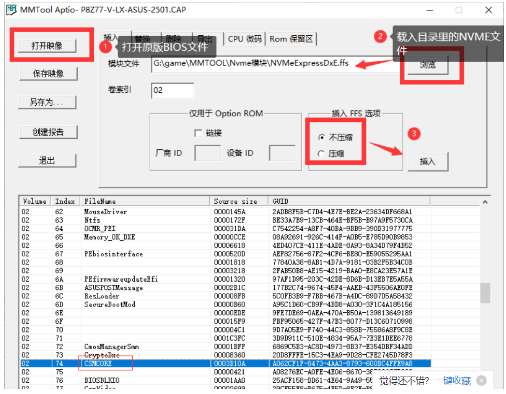
Task: Sort by the Source size column header
Action: [239, 201]
